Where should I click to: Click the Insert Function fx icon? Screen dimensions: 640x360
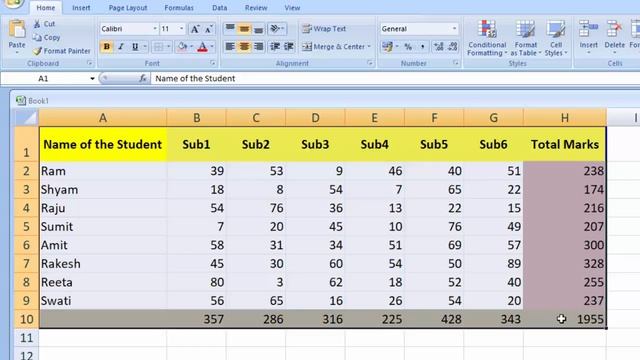tap(142, 78)
